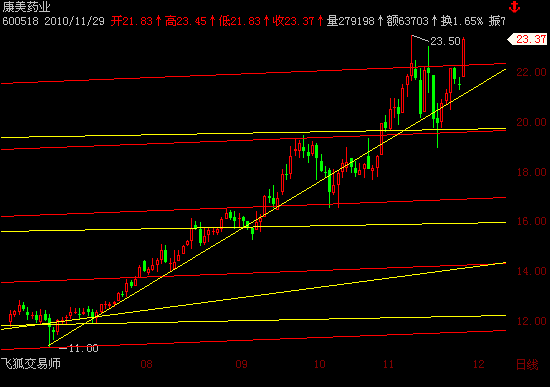
Task: Click the 11 month label on the time axis
Action: coord(388,365)
